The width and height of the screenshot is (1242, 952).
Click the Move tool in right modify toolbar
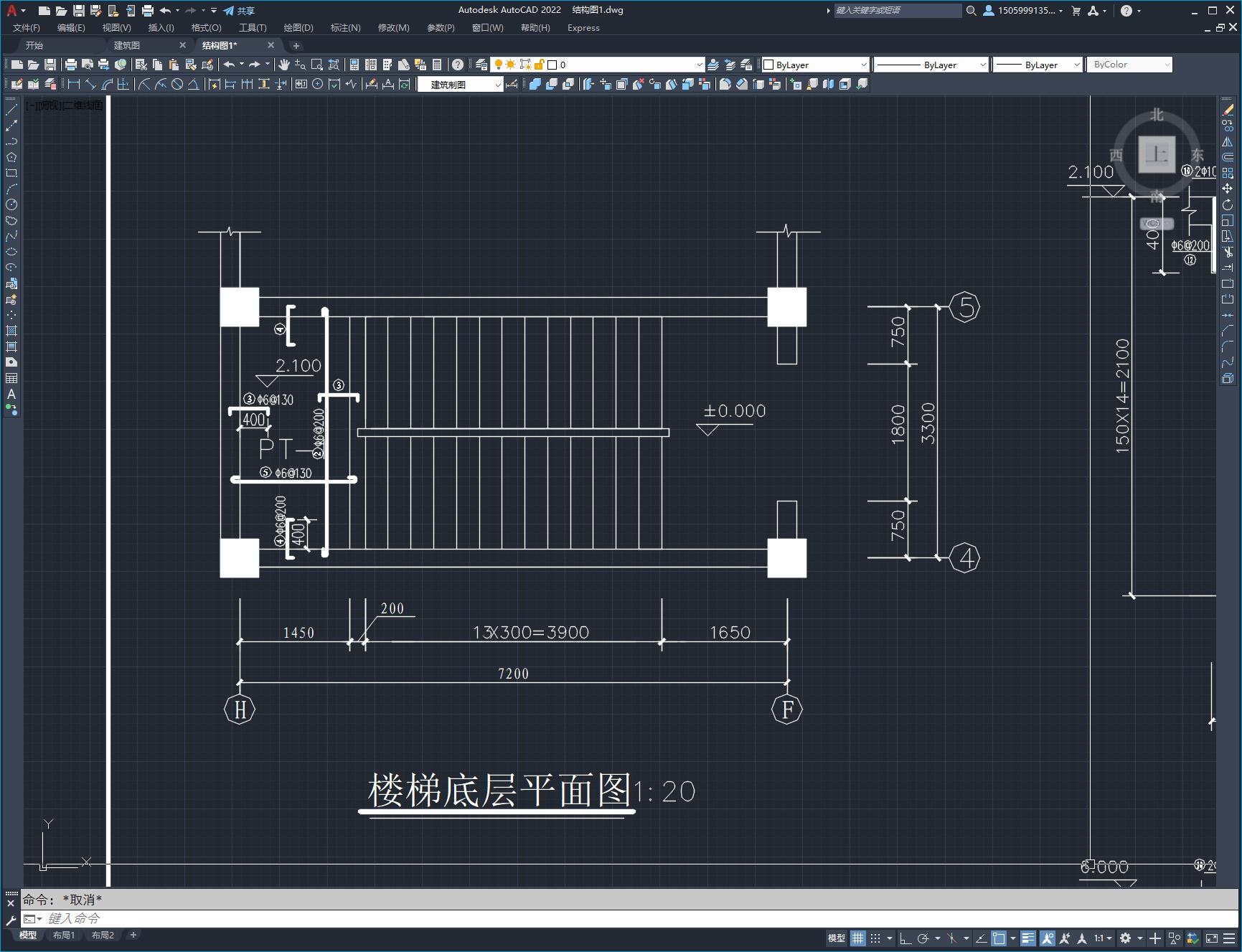click(1228, 189)
